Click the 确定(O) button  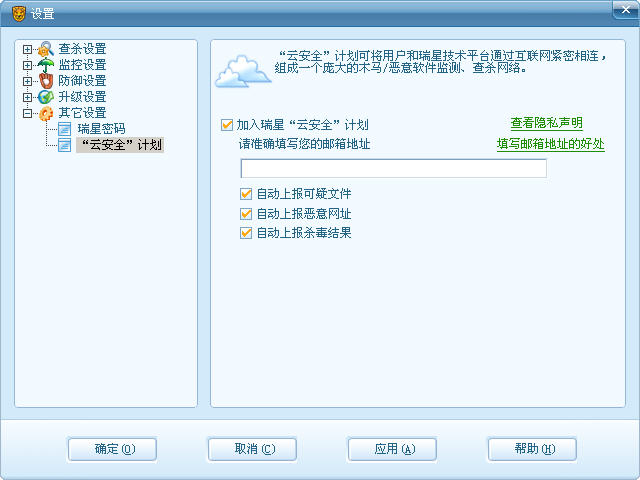point(112,449)
